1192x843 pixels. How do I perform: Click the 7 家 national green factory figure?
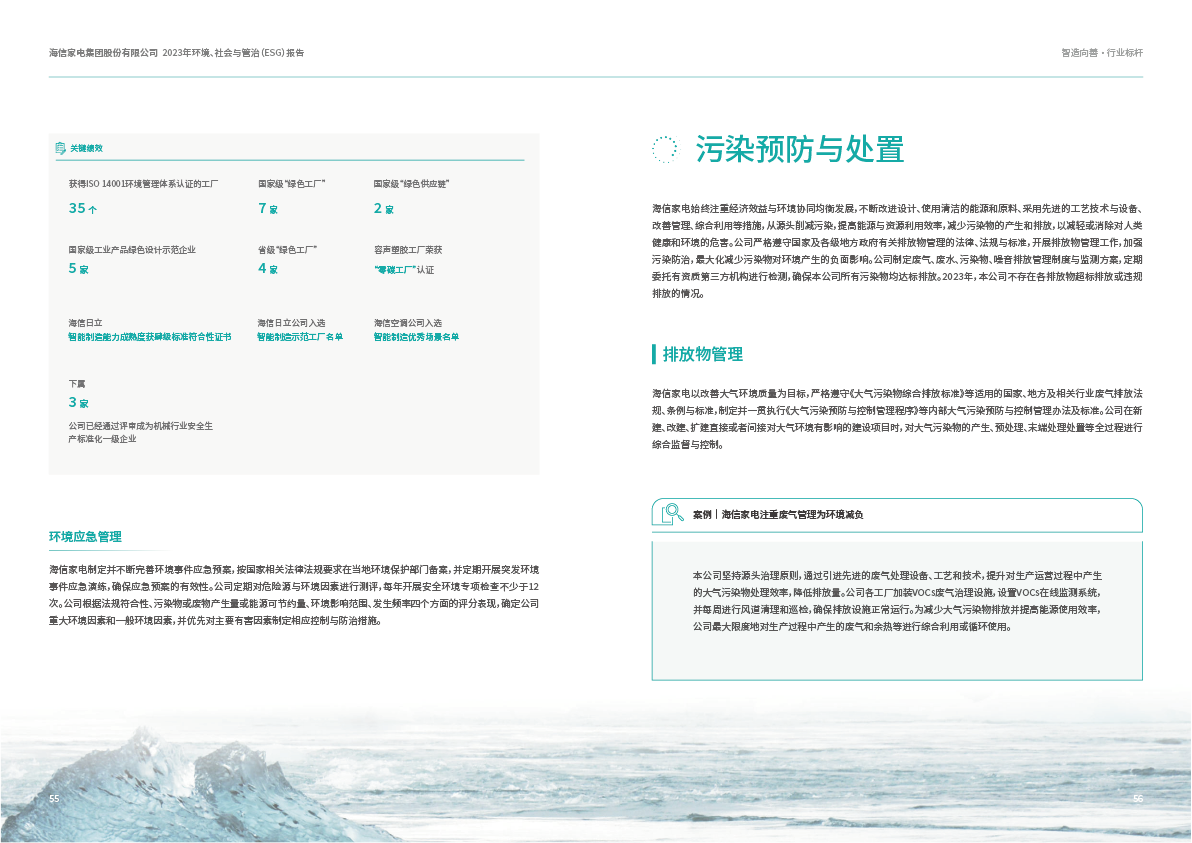[267, 209]
